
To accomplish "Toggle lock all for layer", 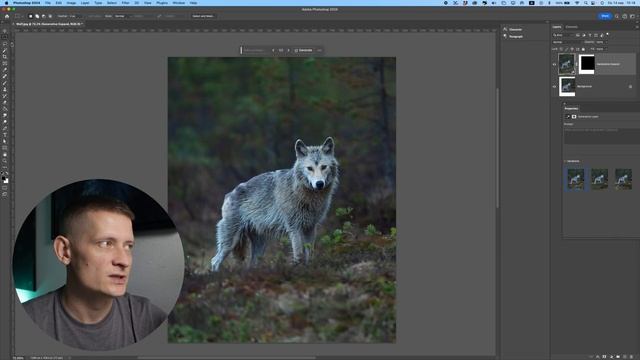I will pos(583,49).
